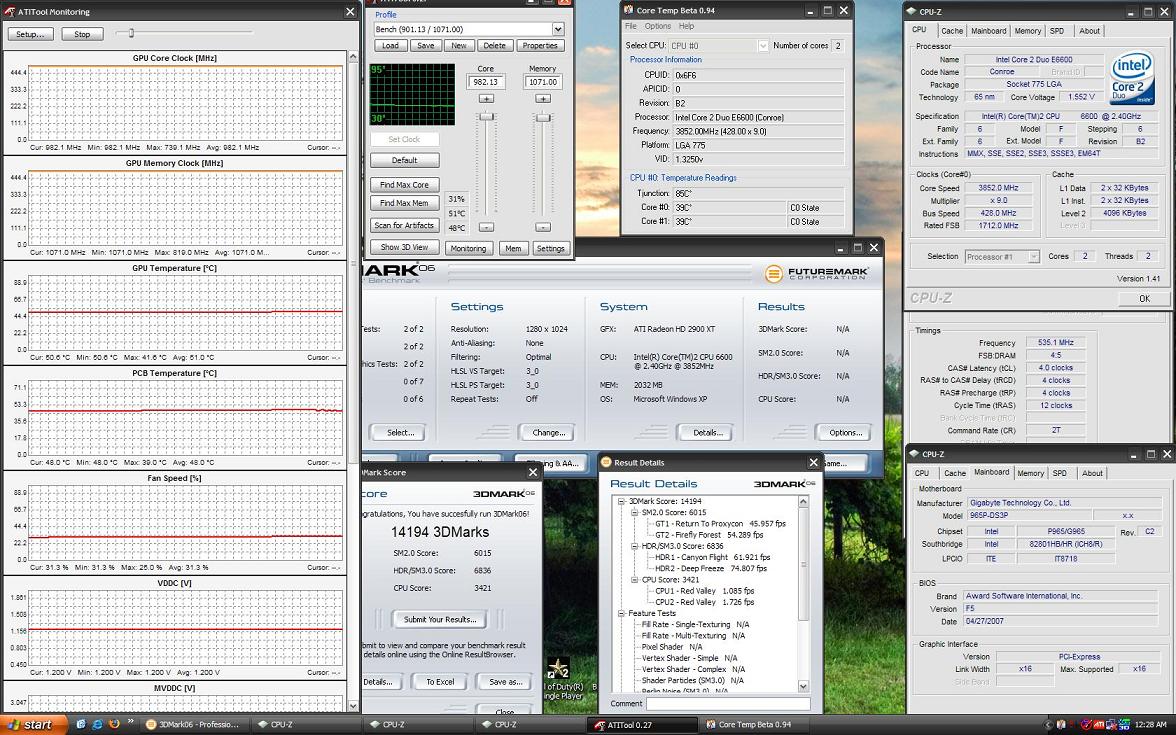Click the ATITool Monitoring horizontal slider
Viewport: 1176px width, 735px height.
coord(131,33)
